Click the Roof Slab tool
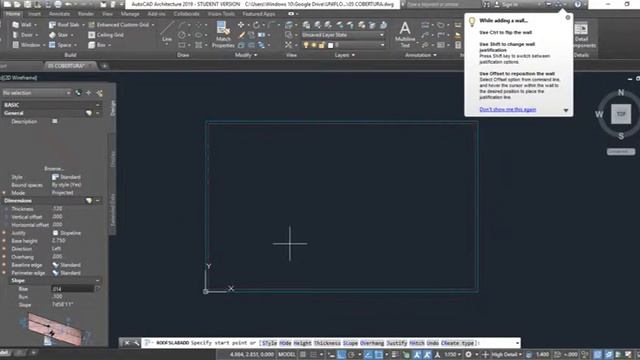Screen dimensions: 640x360 64,24
